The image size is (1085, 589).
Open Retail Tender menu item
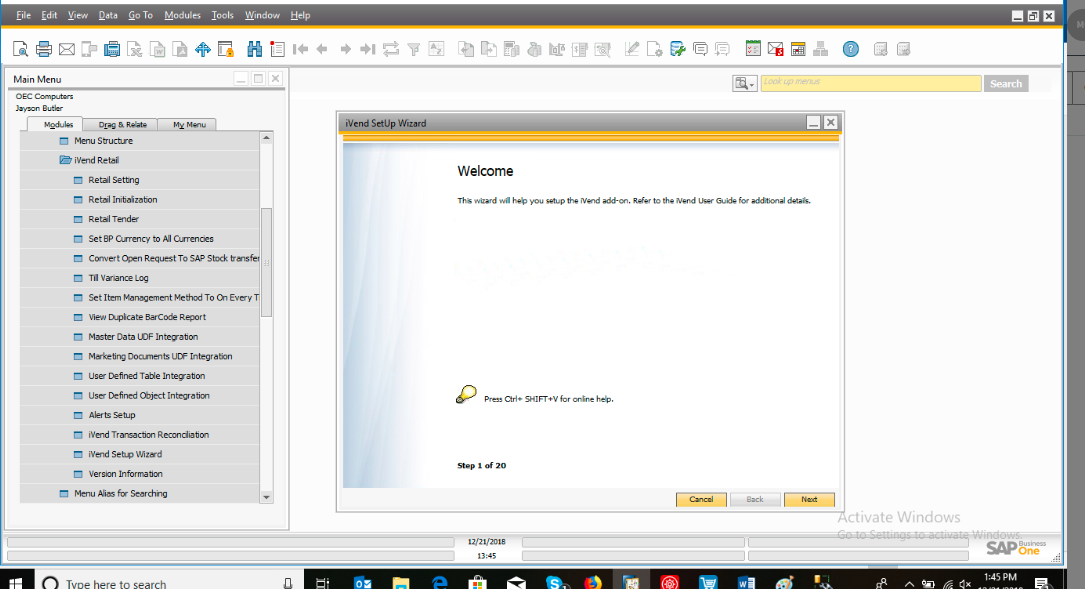coord(113,219)
